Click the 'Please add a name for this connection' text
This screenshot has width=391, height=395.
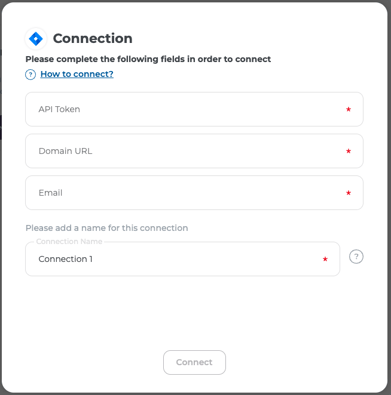[x=107, y=228]
